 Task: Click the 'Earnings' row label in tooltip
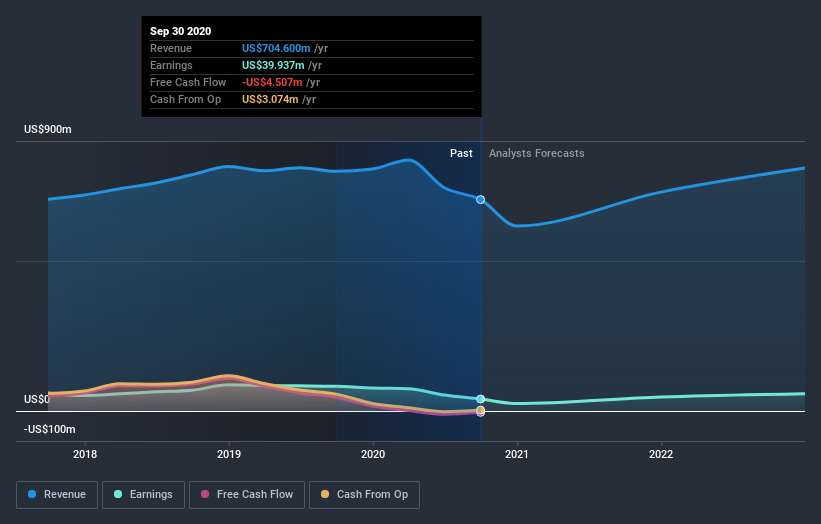(x=171, y=65)
